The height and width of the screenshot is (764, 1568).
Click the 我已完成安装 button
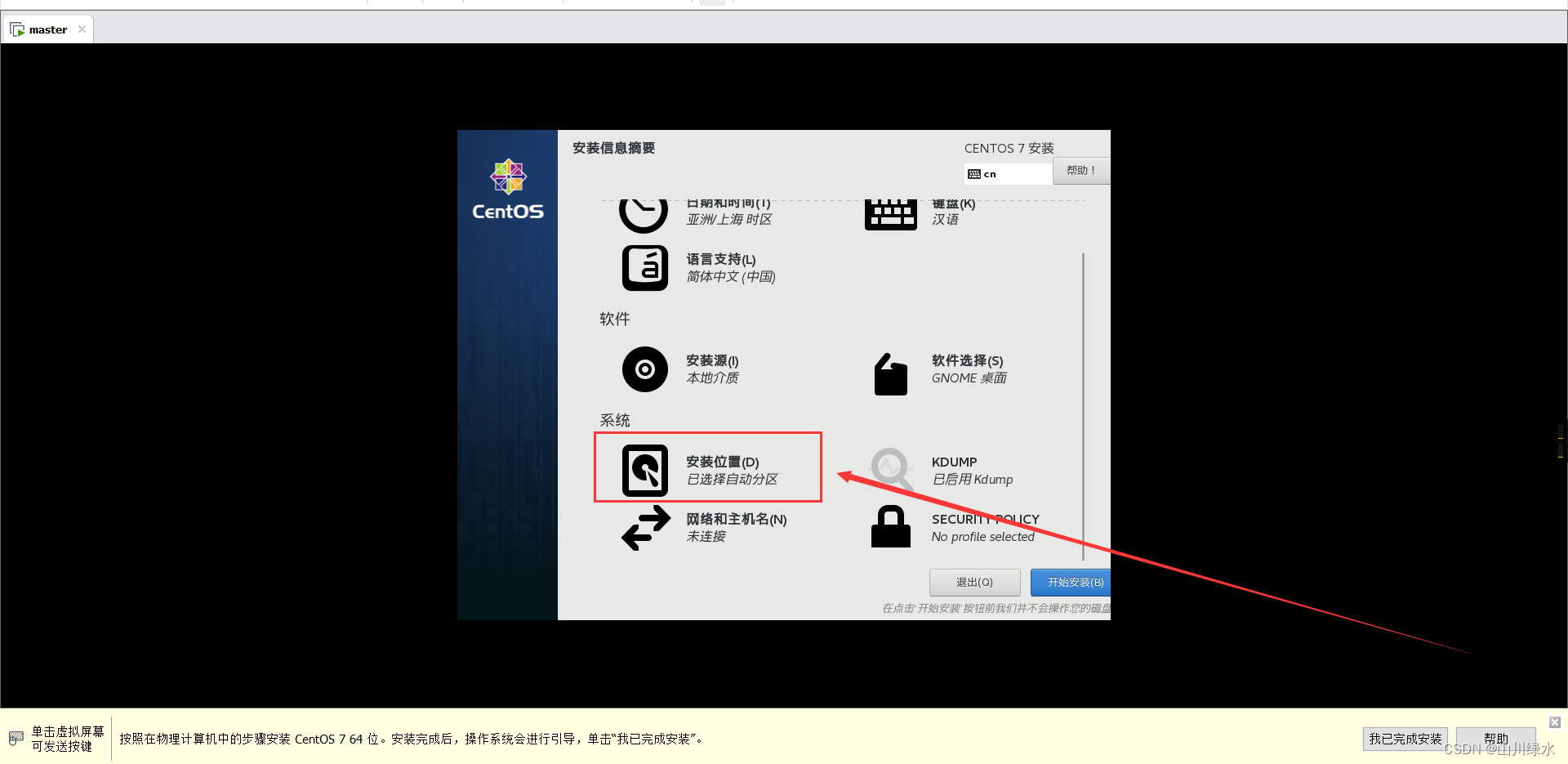(1404, 738)
